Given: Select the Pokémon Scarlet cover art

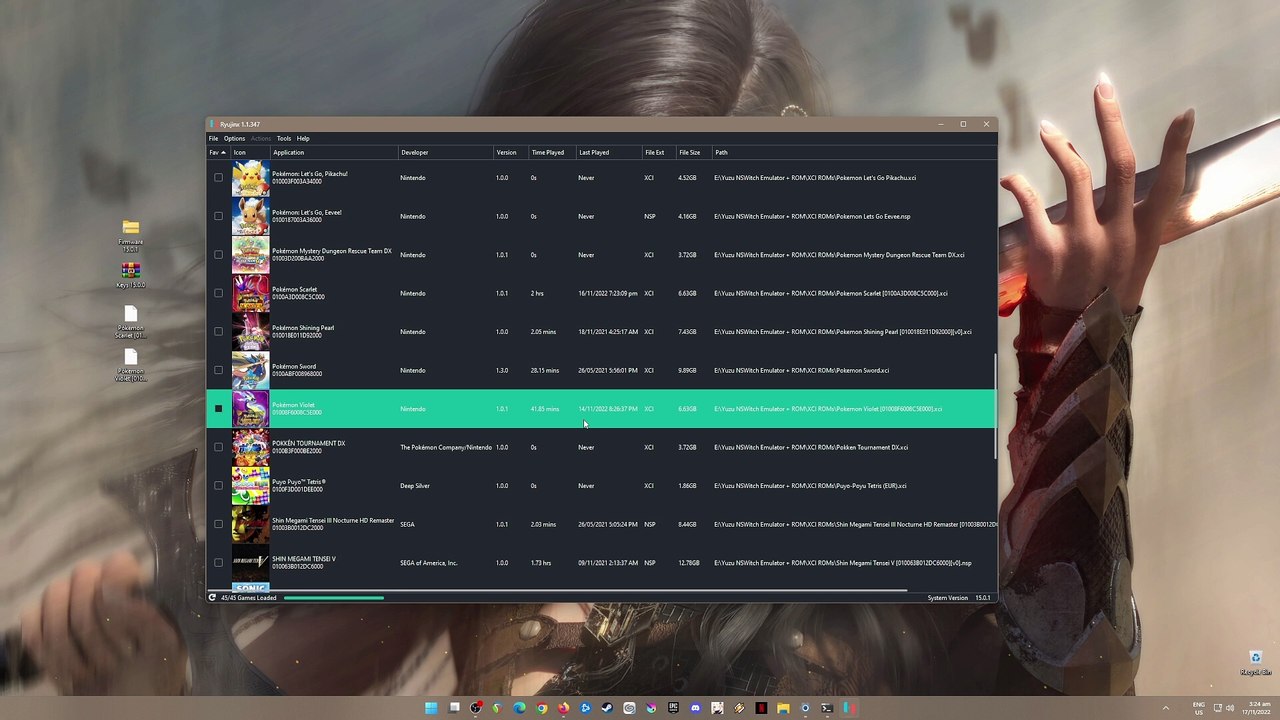Looking at the screenshot, I should pyautogui.click(x=250, y=293).
